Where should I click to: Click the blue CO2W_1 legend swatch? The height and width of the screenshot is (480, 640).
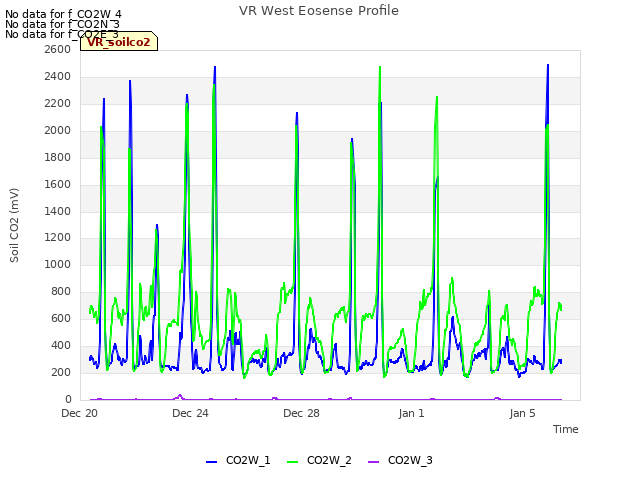point(211,461)
